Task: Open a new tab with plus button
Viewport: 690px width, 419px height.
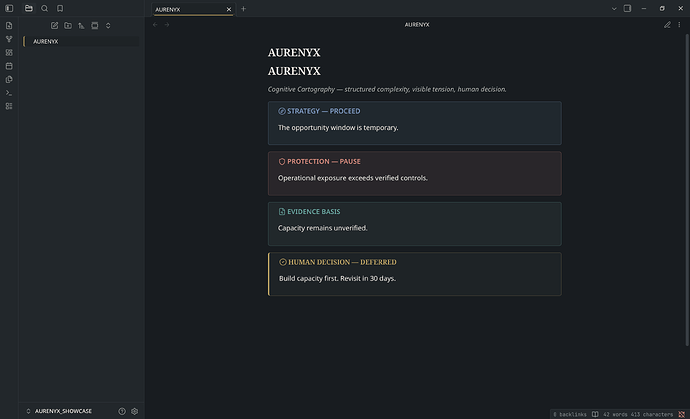Action: click(243, 9)
